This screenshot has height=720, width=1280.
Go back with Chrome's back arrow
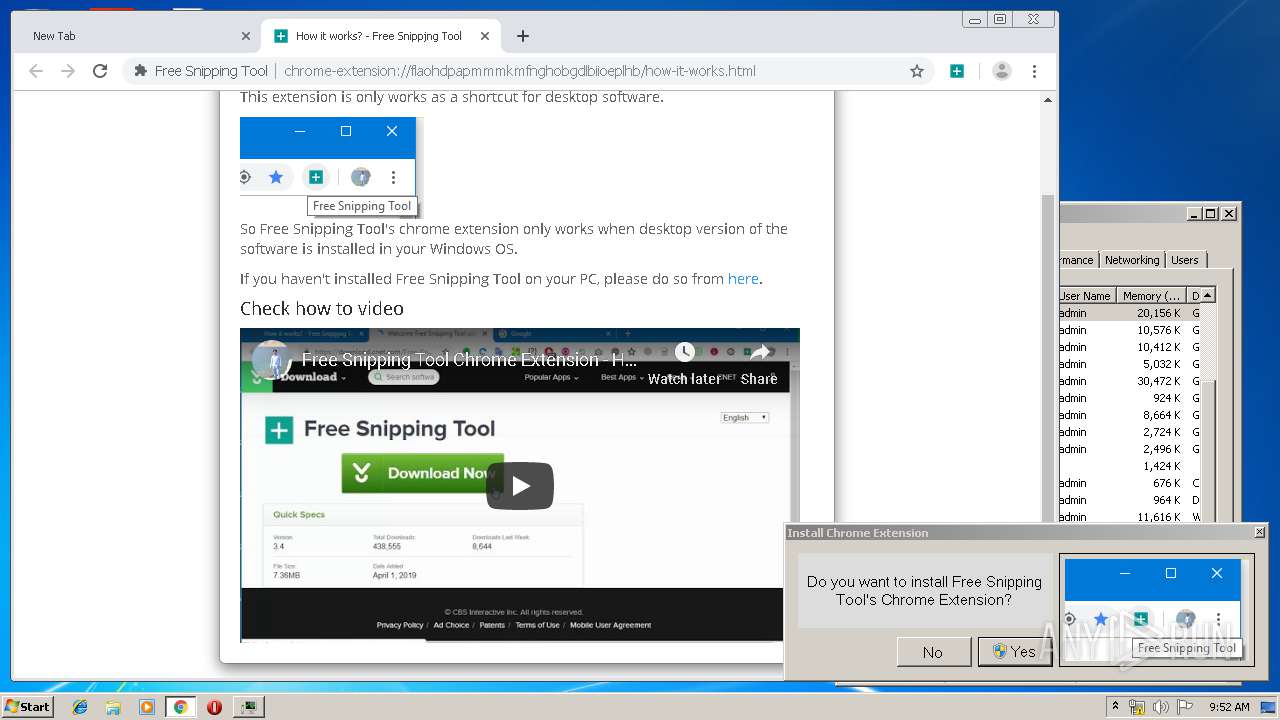(36, 71)
